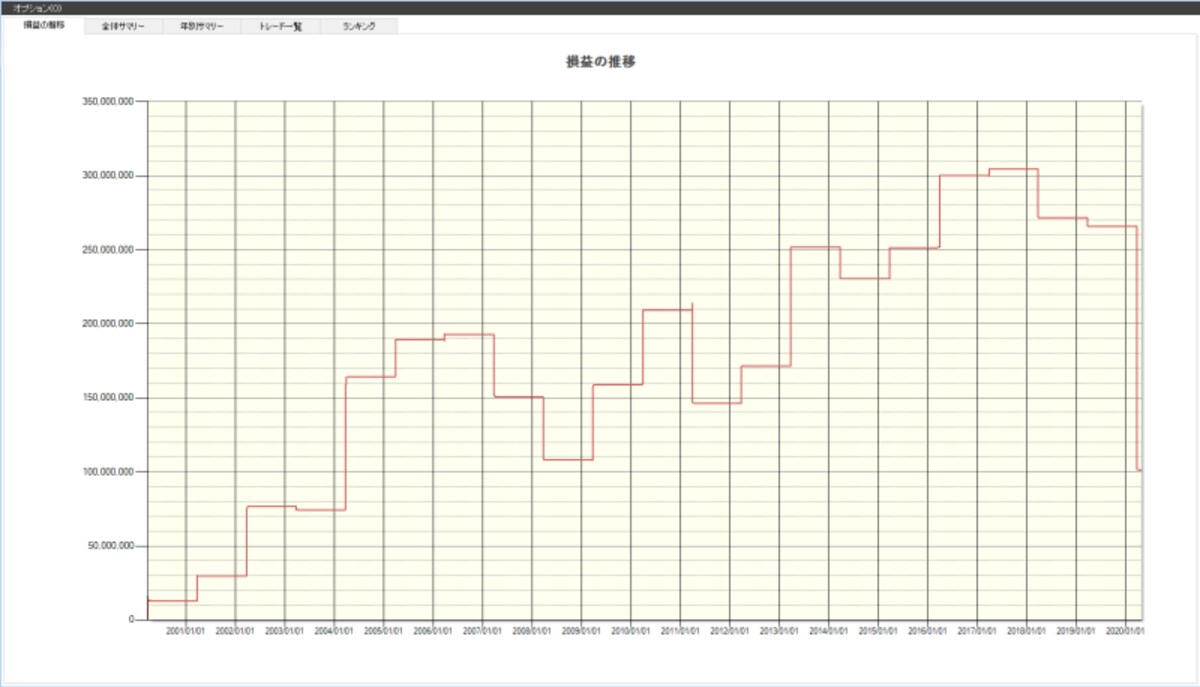
Task: Click the 2017 peak plateau of red line
Action: tap(1014, 169)
